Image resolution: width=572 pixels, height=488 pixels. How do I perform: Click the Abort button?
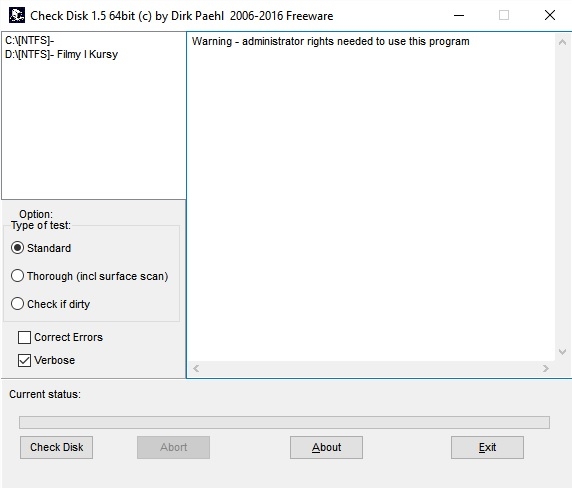point(173,447)
